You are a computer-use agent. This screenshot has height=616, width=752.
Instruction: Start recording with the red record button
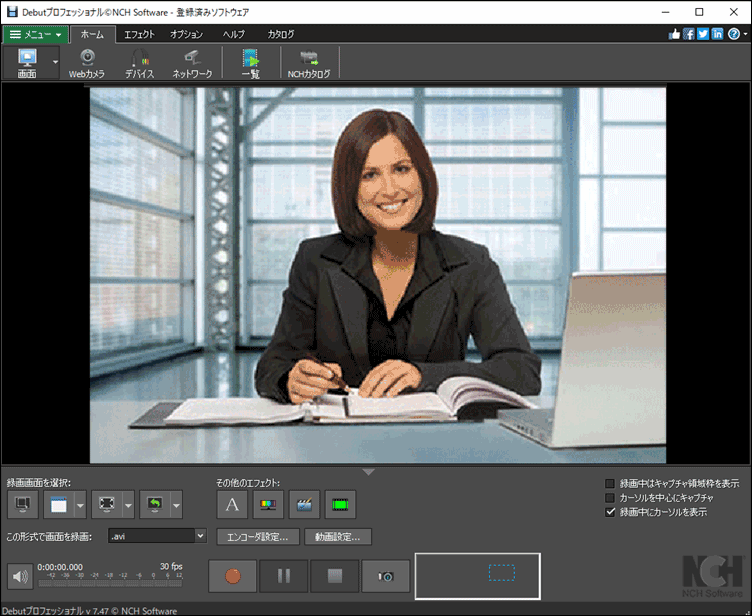click(233, 576)
